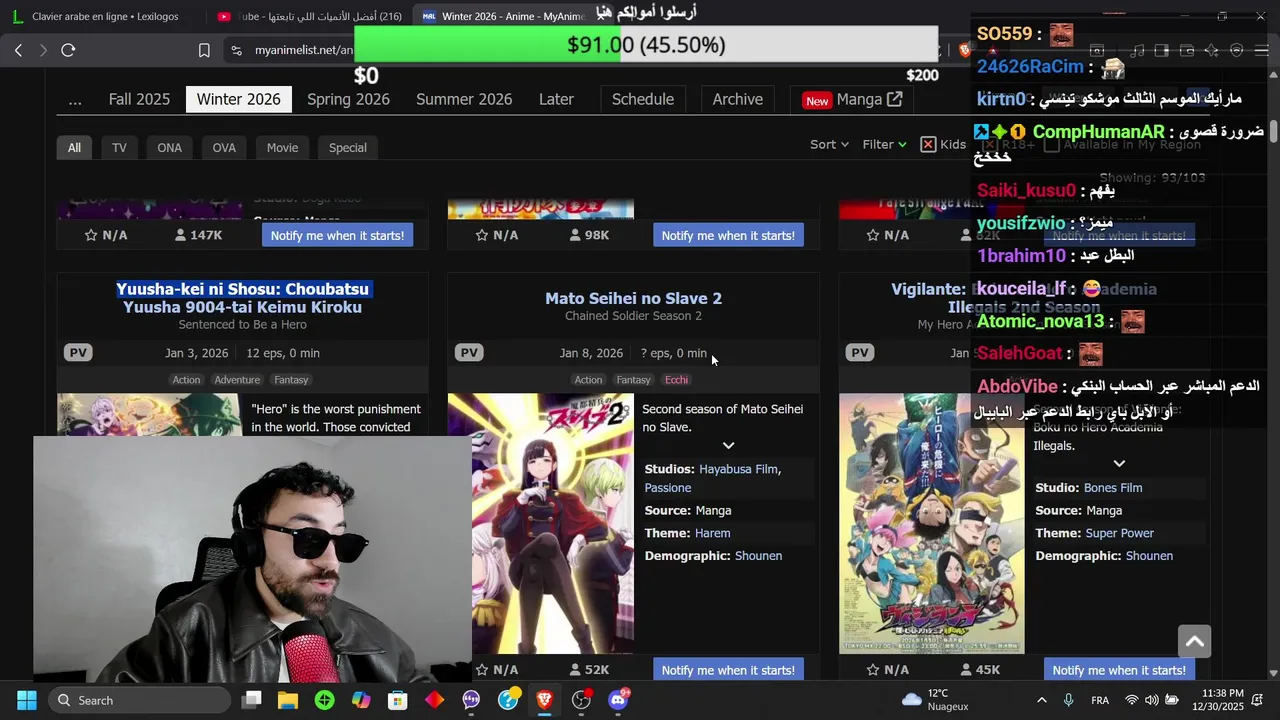Click Notify me button under 98K card
The height and width of the screenshot is (720, 1280).
coord(728,235)
